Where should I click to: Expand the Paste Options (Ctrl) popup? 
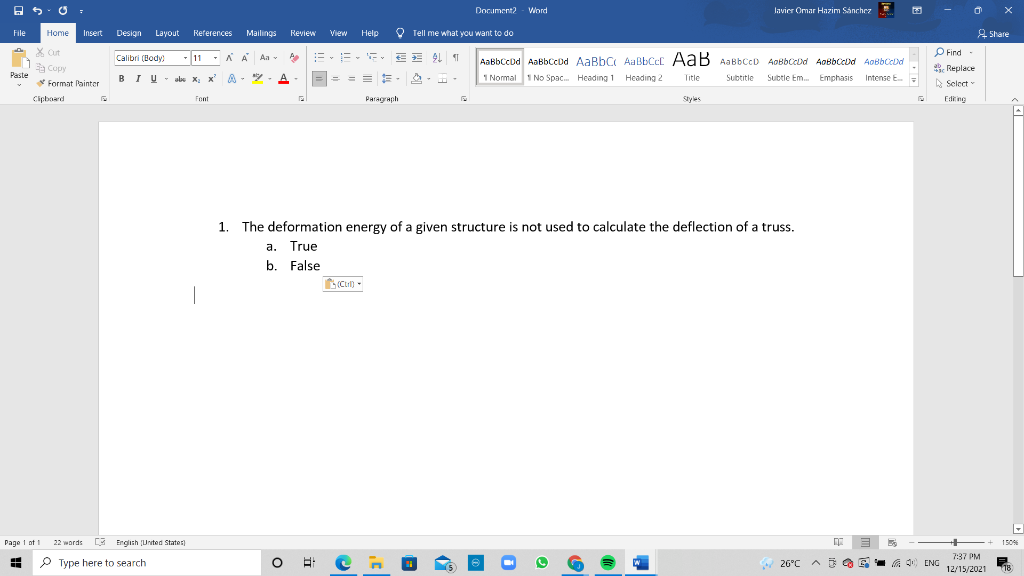pyautogui.click(x=342, y=285)
